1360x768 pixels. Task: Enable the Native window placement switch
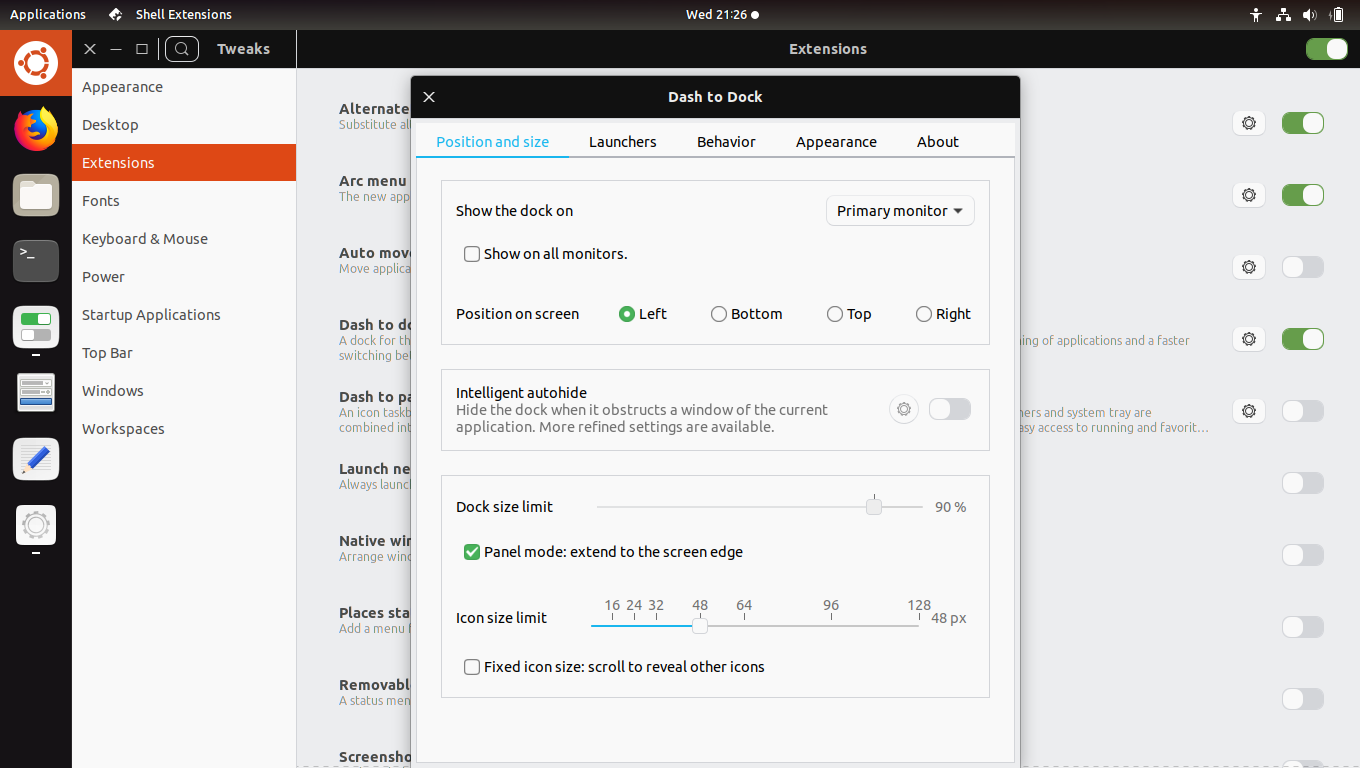pyautogui.click(x=1303, y=555)
